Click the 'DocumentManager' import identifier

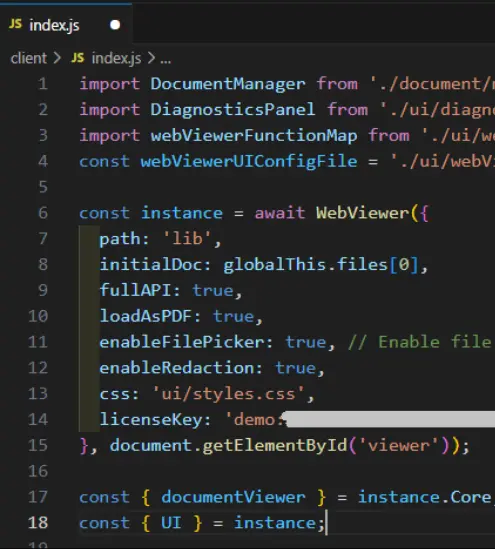(228, 84)
